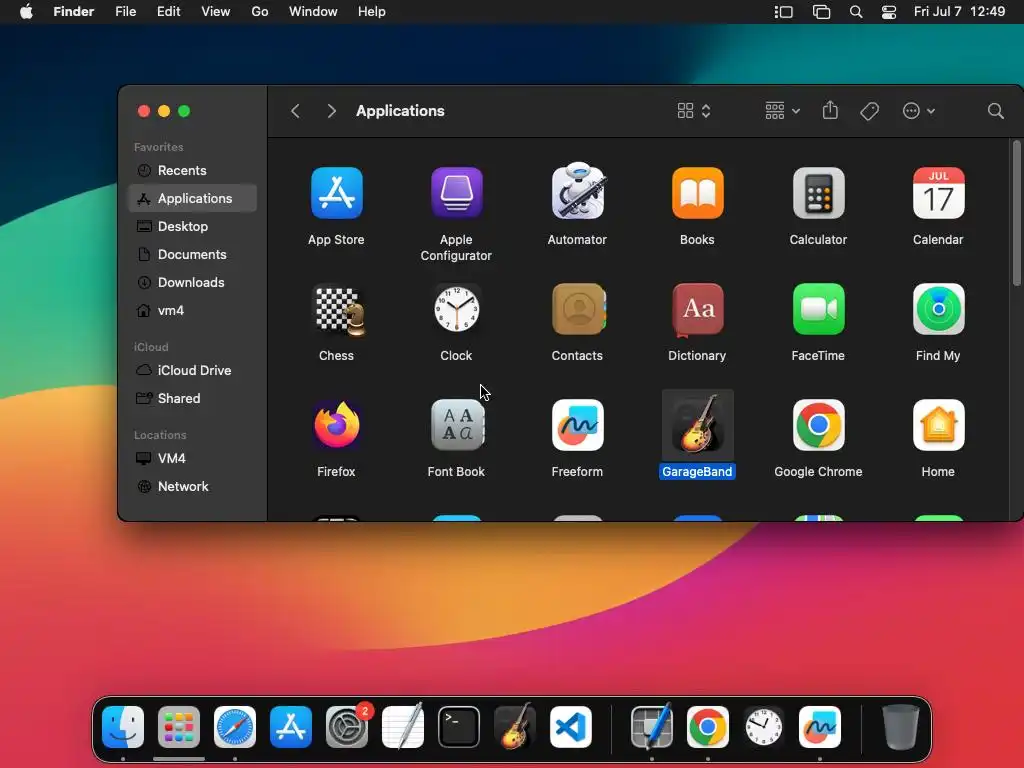Select the Dictionary app icon
The width and height of the screenshot is (1024, 768).
[x=697, y=310]
